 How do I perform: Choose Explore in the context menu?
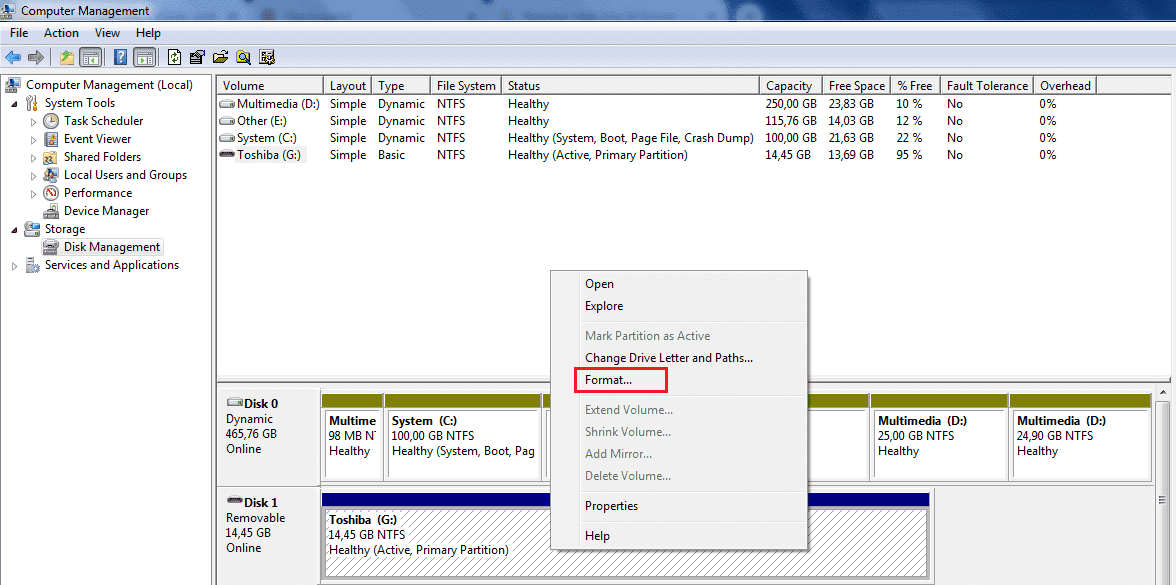pyautogui.click(x=679, y=306)
